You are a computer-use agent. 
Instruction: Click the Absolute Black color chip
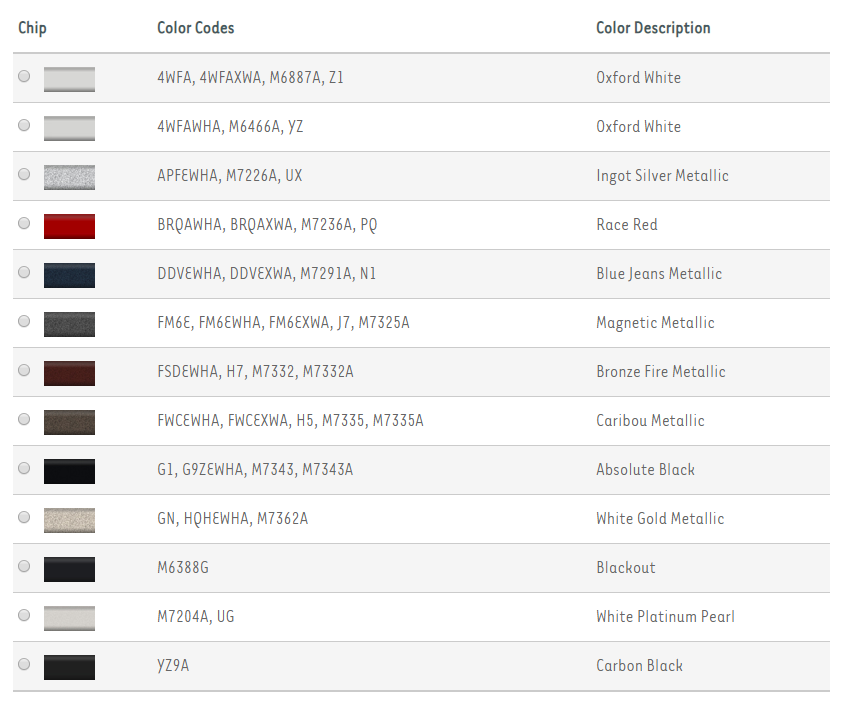[x=68, y=470]
